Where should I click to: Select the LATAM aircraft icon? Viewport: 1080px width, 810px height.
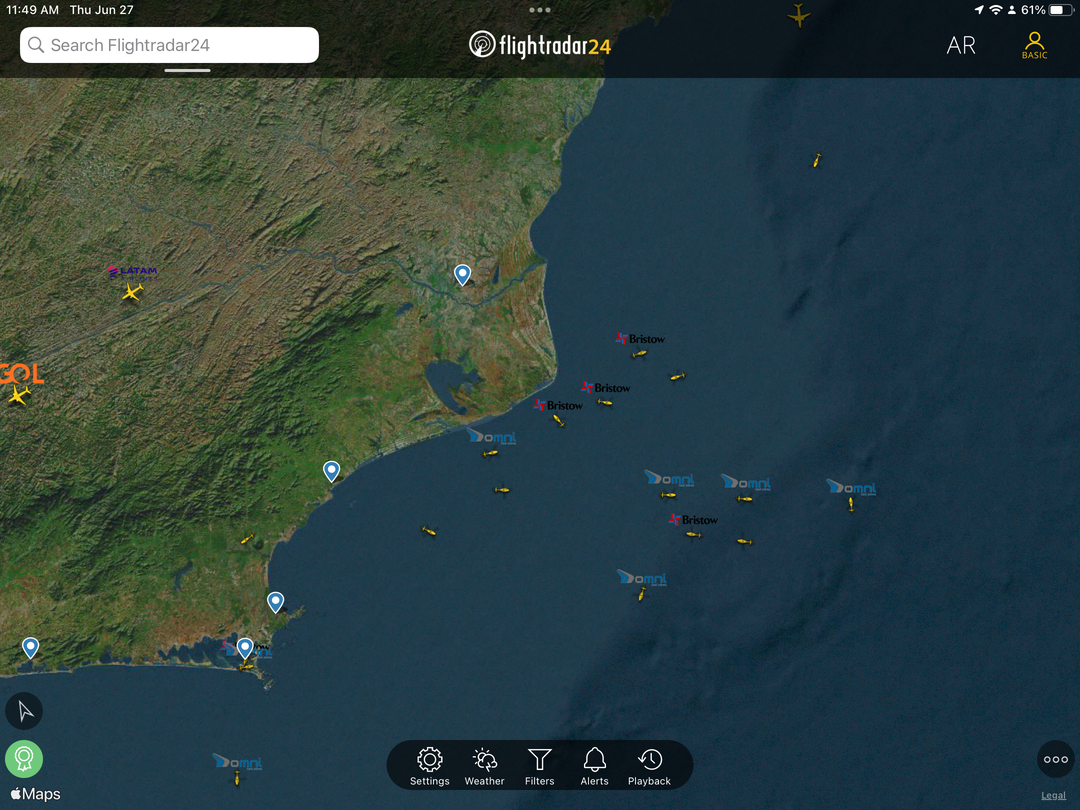tap(132, 292)
